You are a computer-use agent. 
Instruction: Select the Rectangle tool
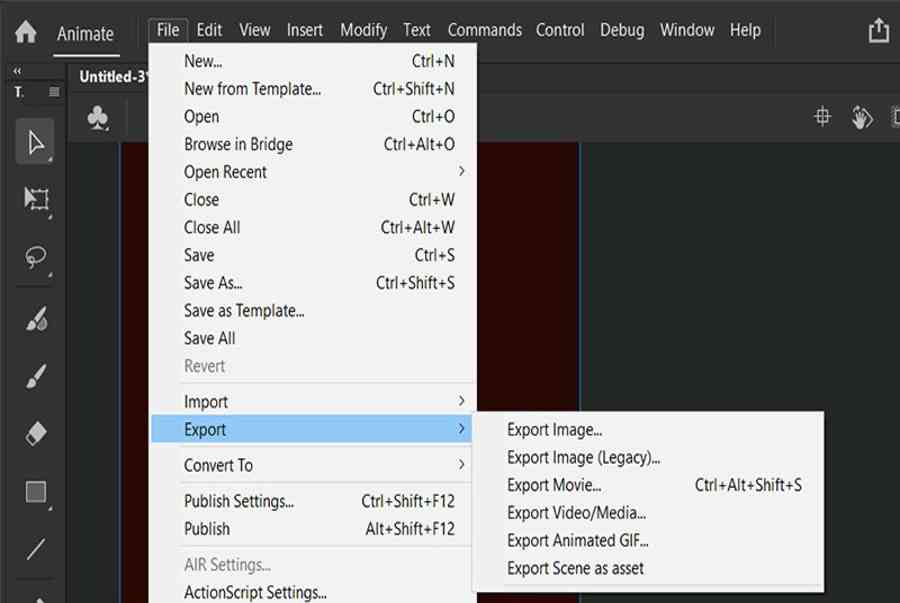click(x=36, y=492)
